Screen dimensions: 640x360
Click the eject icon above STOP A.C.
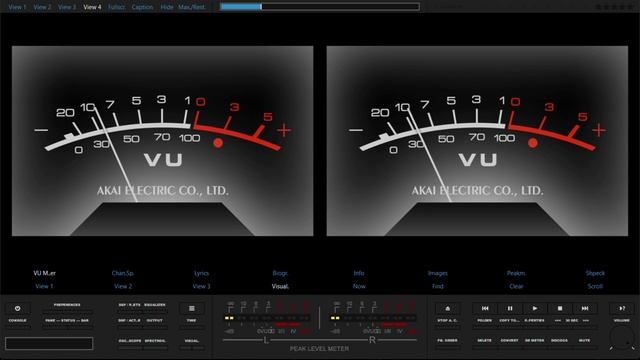coord(447,309)
